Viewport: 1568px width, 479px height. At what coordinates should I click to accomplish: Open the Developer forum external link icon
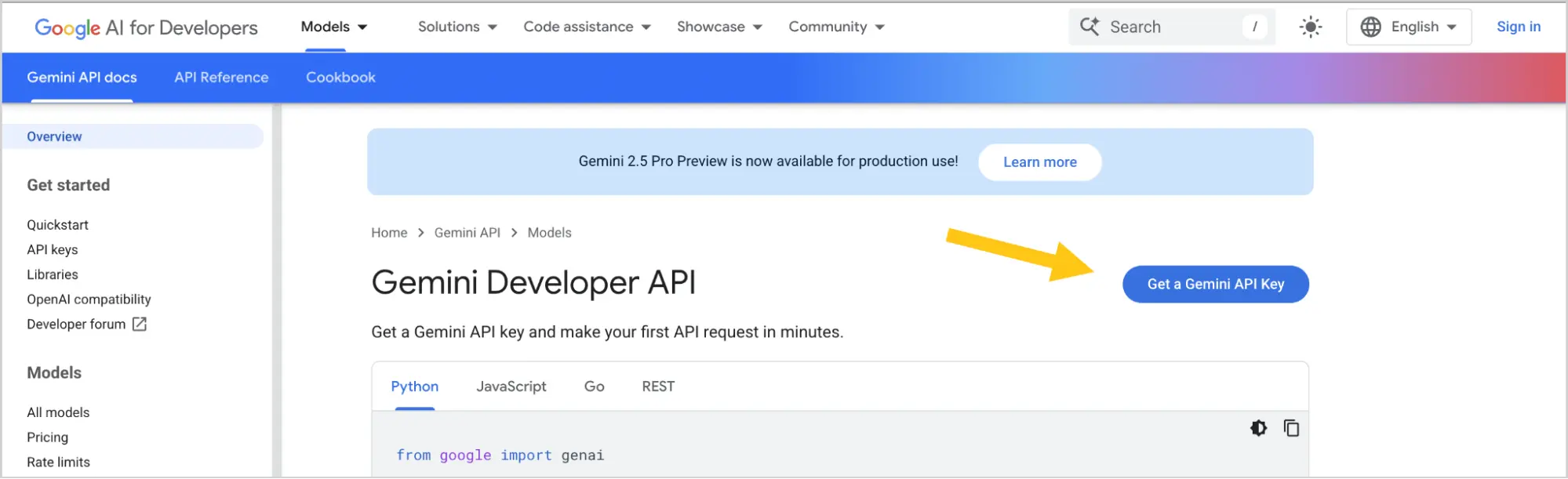click(x=140, y=324)
